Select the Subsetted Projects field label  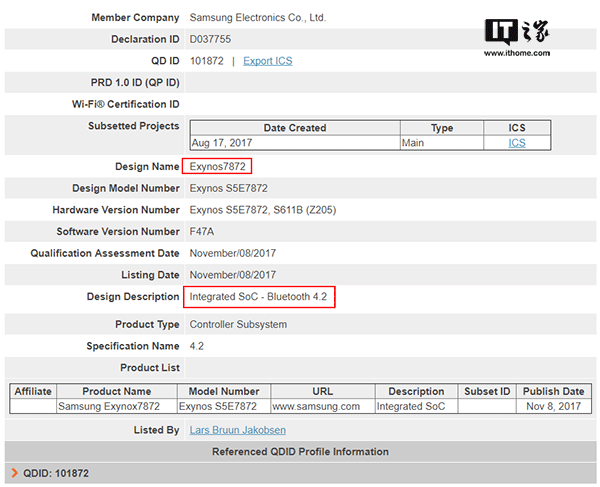point(134,126)
